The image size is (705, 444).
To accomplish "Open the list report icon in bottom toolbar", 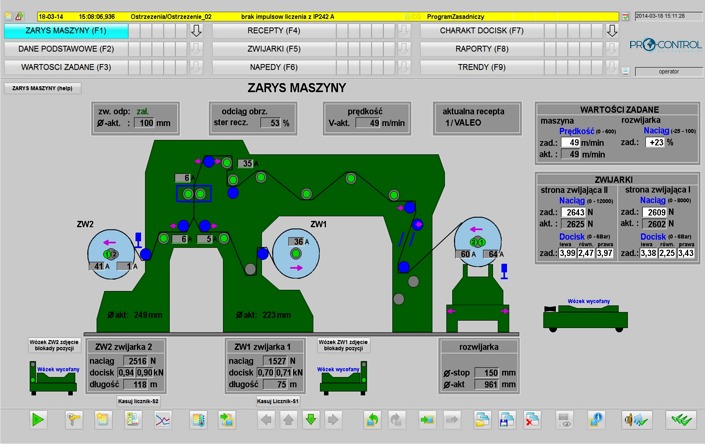I will 133,420.
